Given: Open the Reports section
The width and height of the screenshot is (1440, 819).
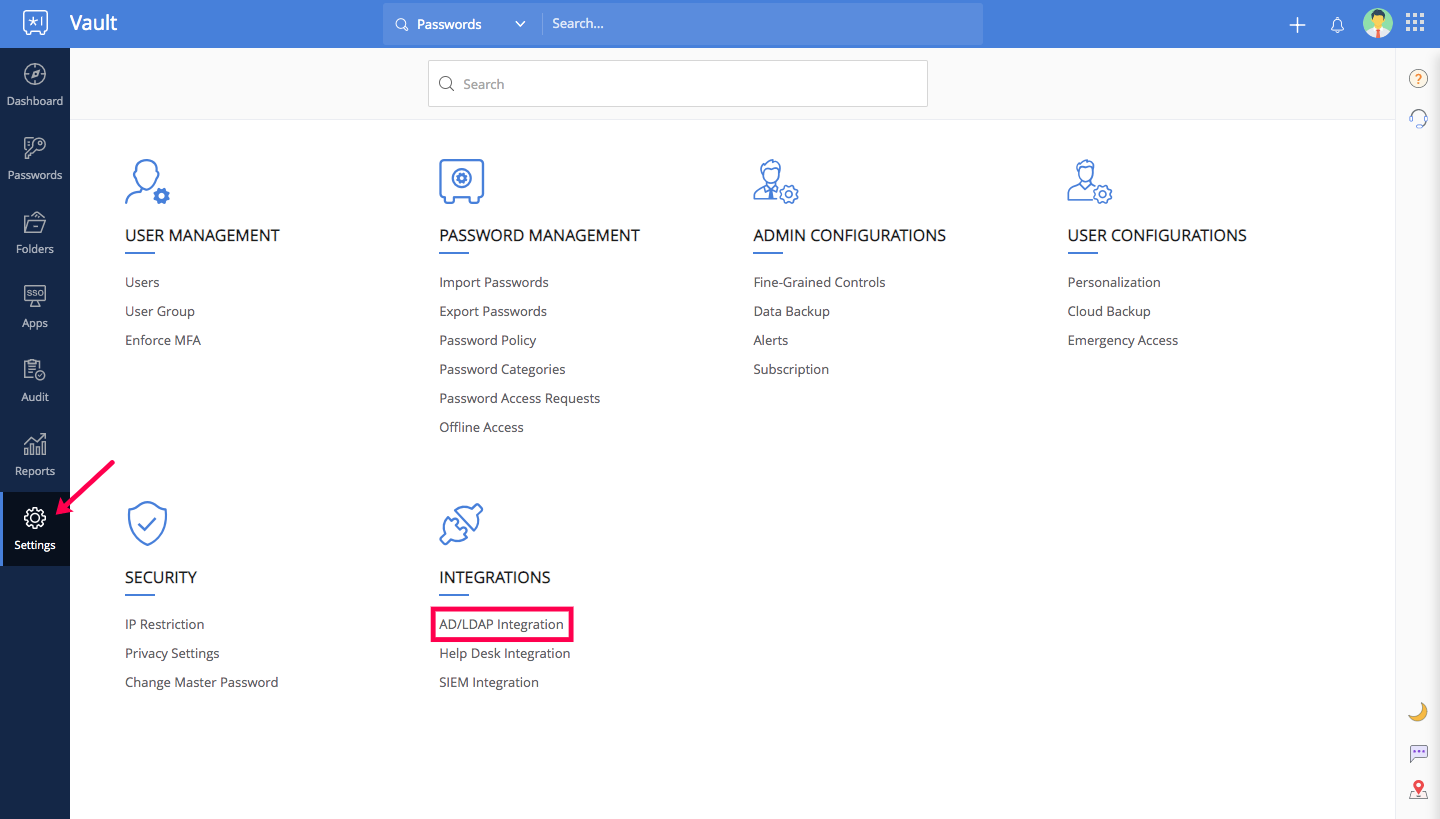Looking at the screenshot, I should pos(35,455).
